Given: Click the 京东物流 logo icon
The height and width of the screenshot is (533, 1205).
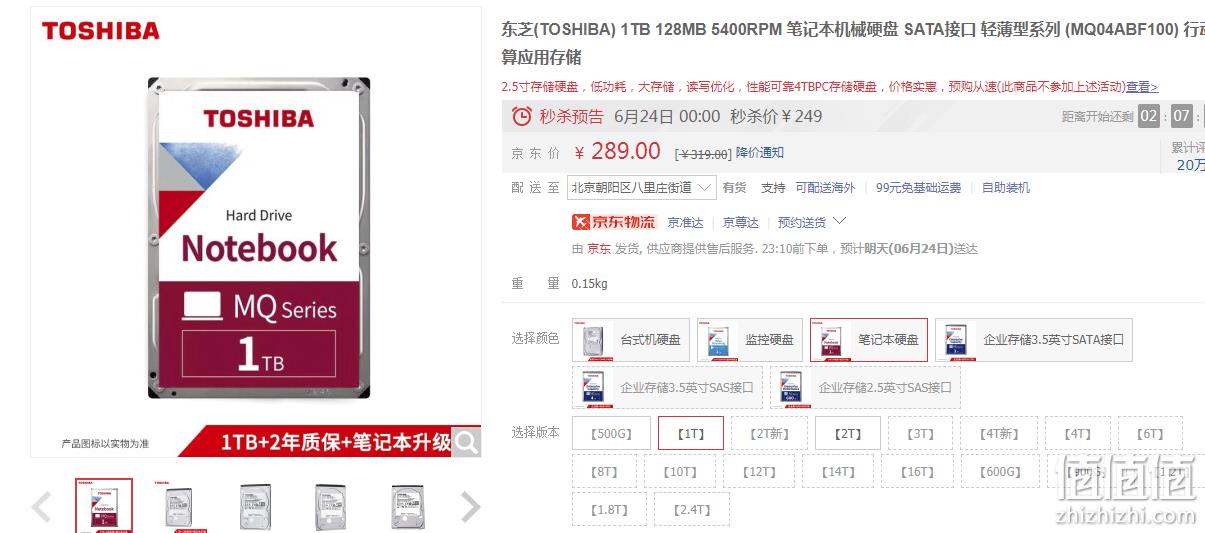Looking at the screenshot, I should tap(613, 222).
